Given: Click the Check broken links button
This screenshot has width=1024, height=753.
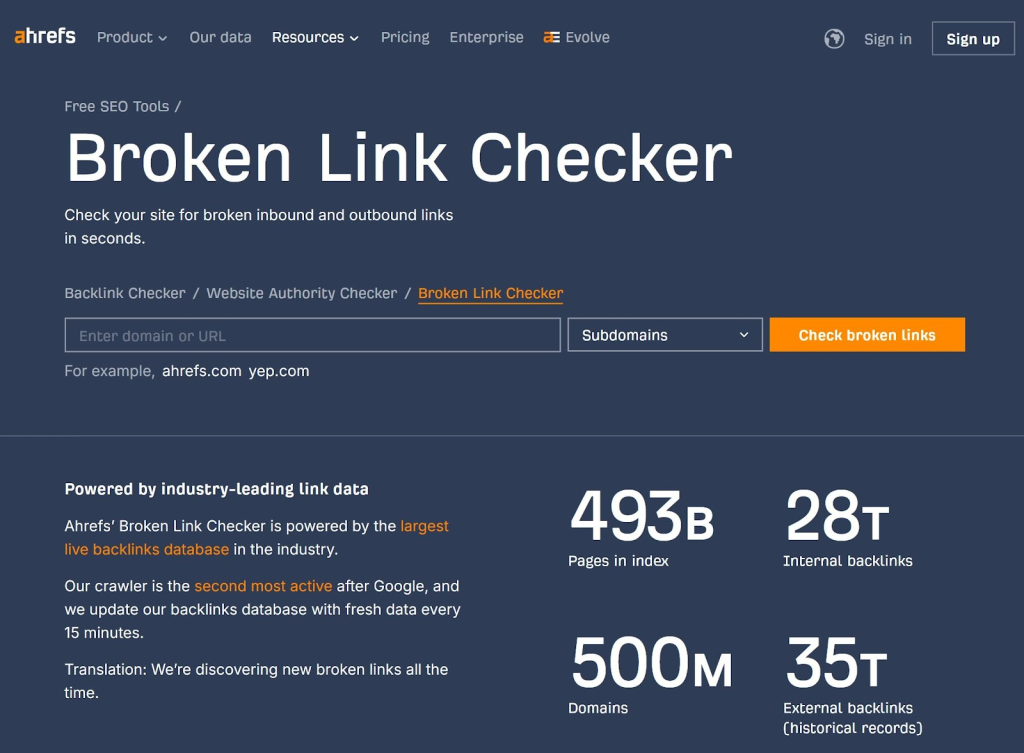Looking at the screenshot, I should 867,335.
